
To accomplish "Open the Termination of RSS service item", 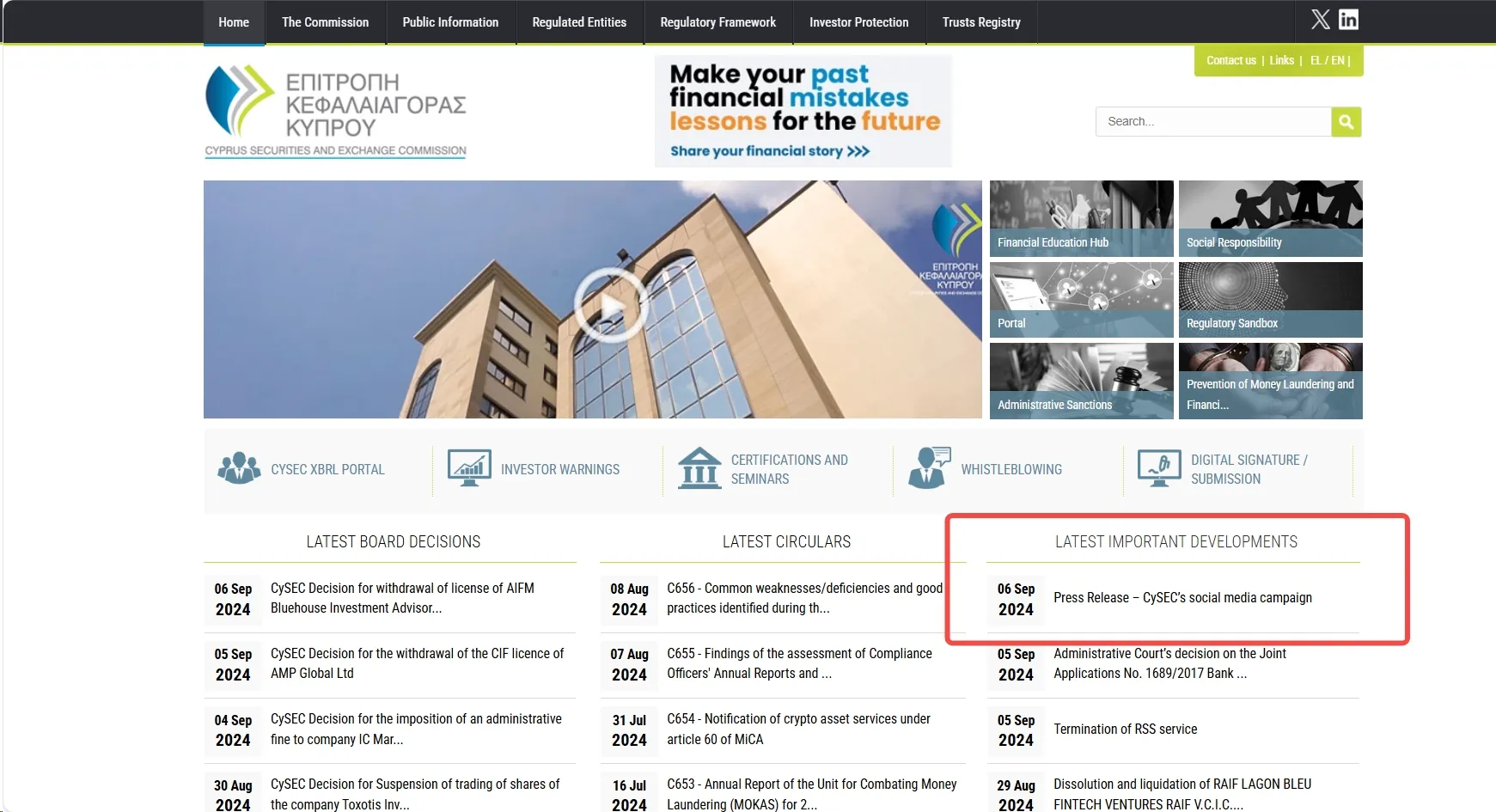I will coord(1126,729).
